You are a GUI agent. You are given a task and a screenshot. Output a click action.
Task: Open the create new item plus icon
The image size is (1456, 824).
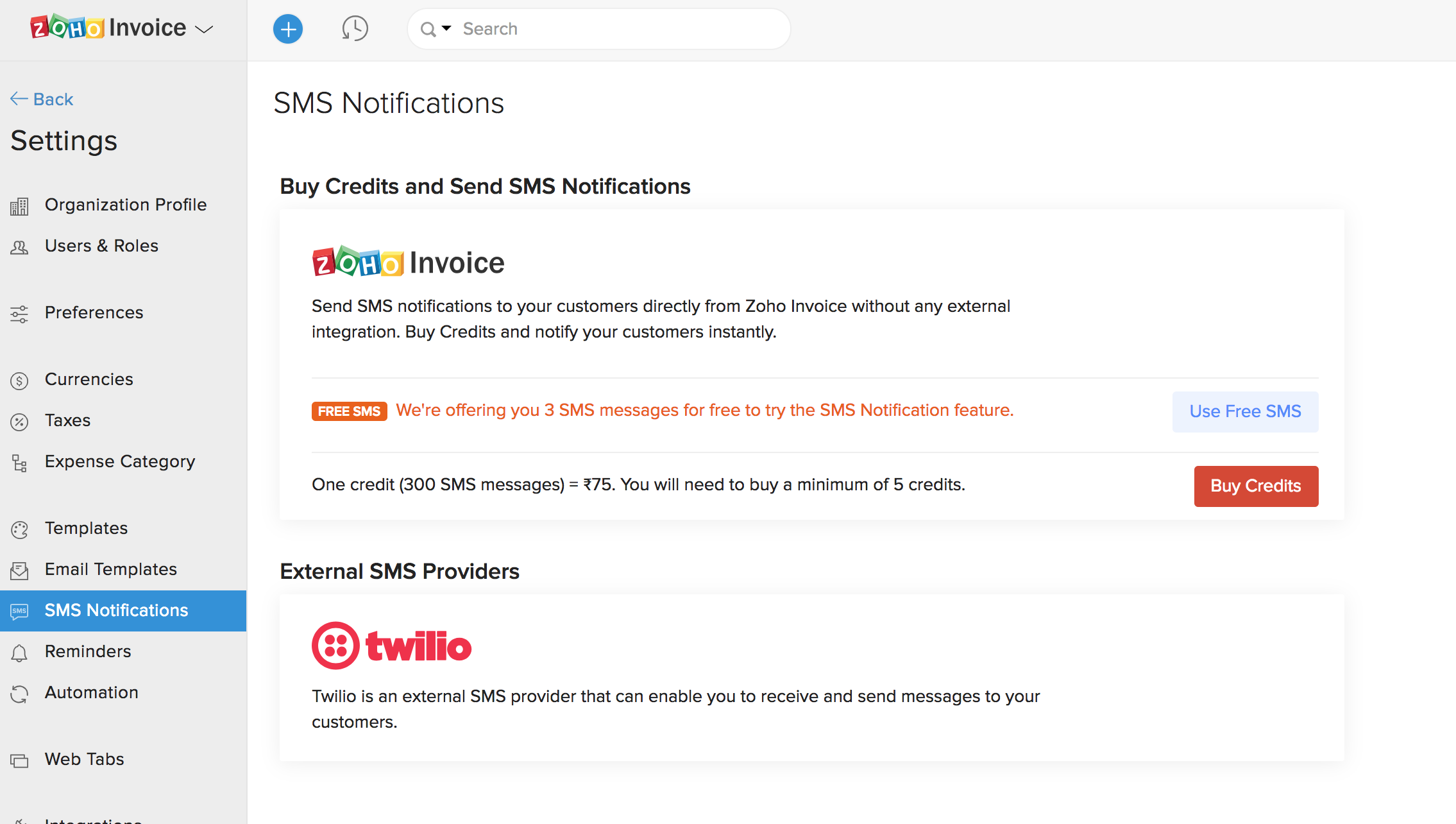click(287, 29)
